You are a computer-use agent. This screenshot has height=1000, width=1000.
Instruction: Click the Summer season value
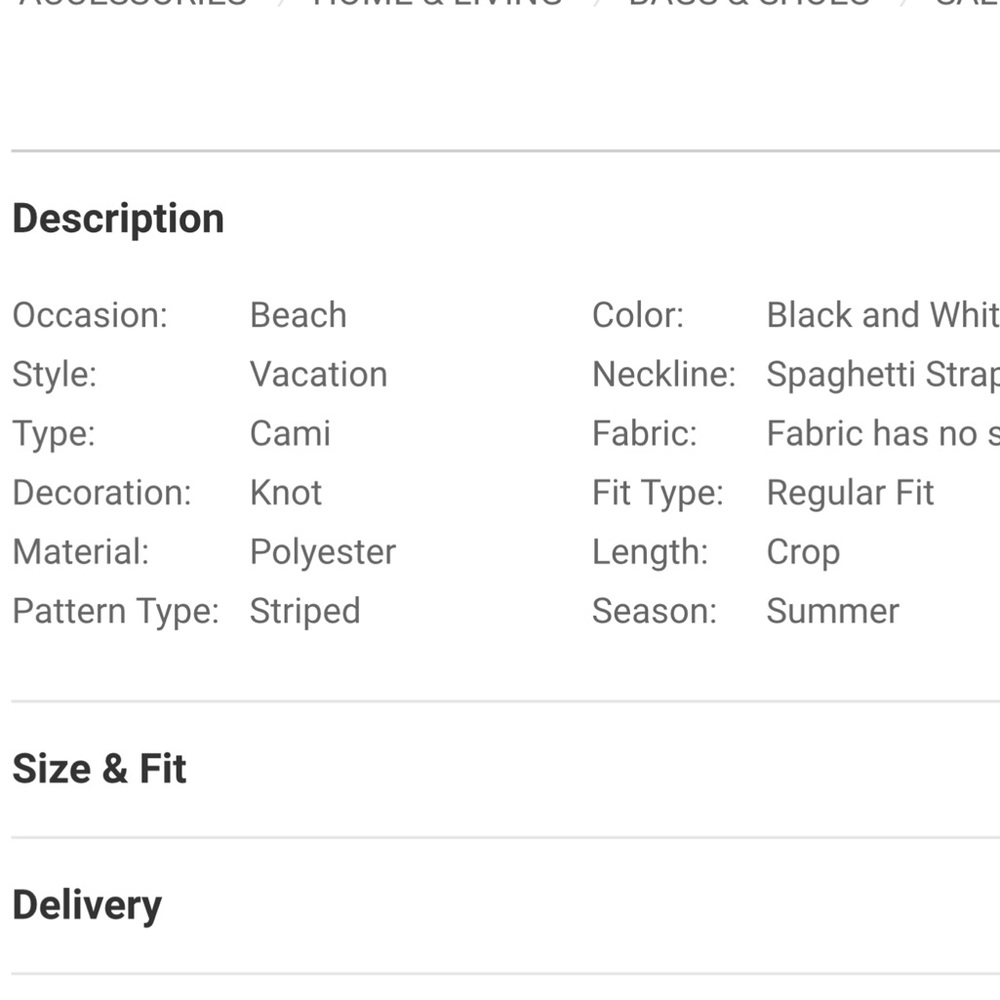click(833, 611)
